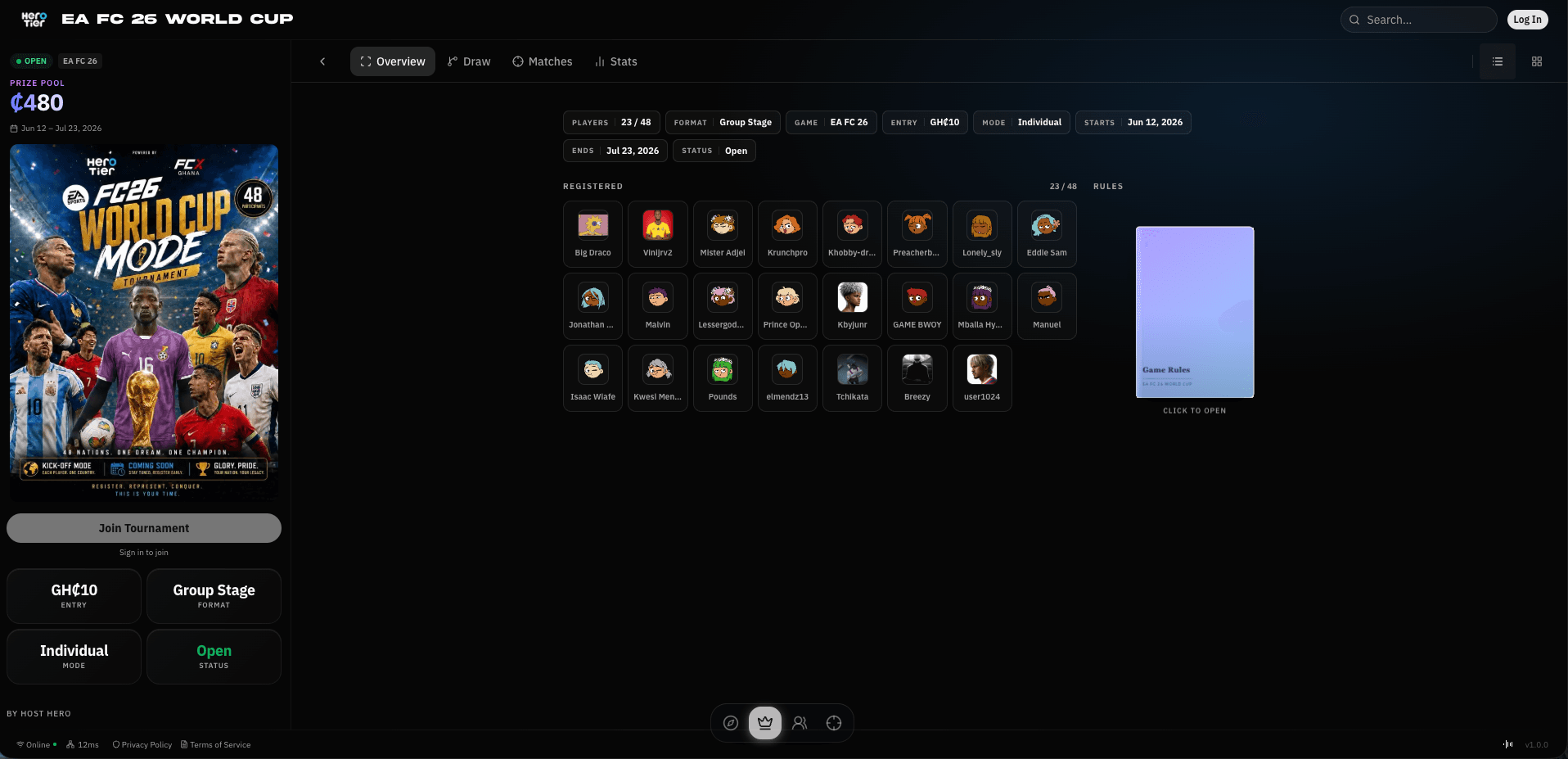Open the people icon in bottom dock
Image resolution: width=1568 pixels, height=759 pixels.
point(800,723)
